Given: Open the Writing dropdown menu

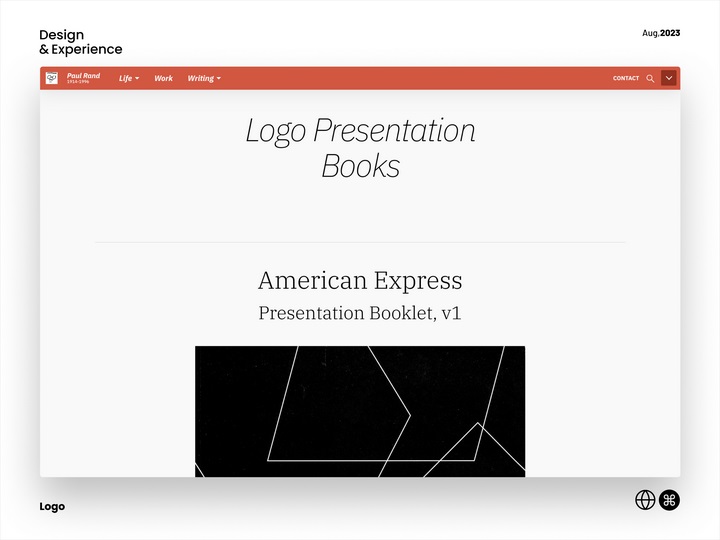Looking at the screenshot, I should point(203,78).
